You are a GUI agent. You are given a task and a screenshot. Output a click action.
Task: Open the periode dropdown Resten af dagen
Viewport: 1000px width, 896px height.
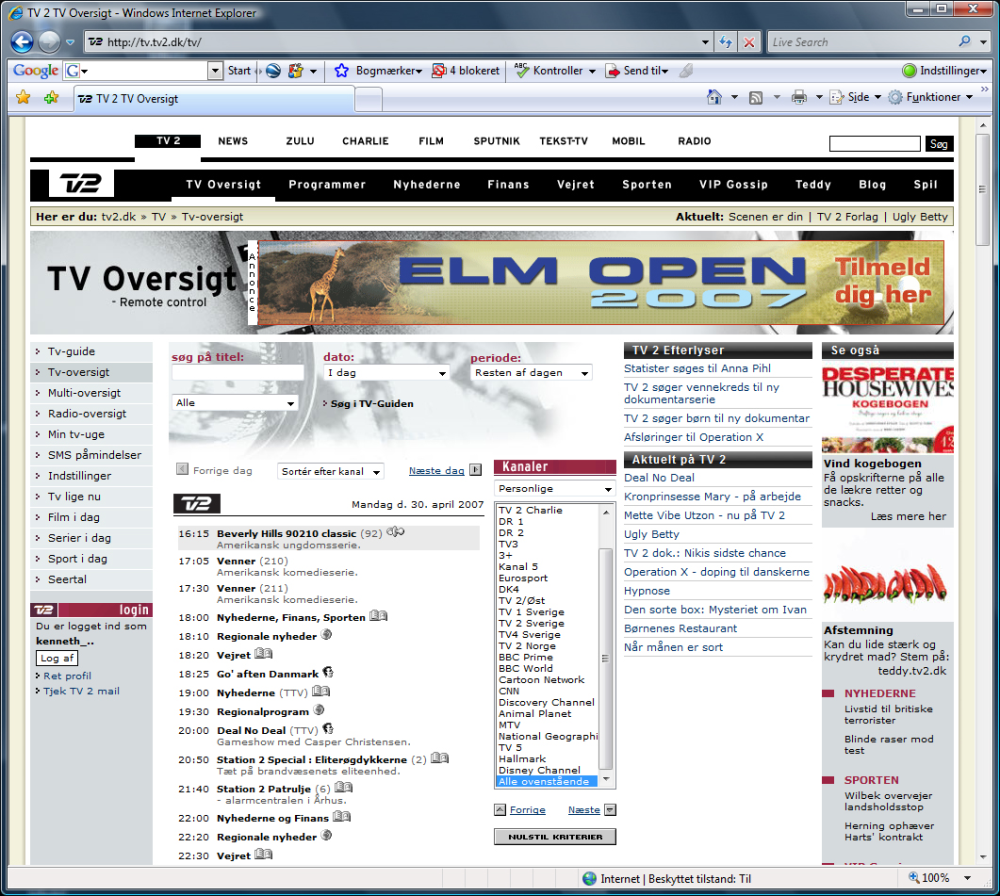tap(531, 372)
